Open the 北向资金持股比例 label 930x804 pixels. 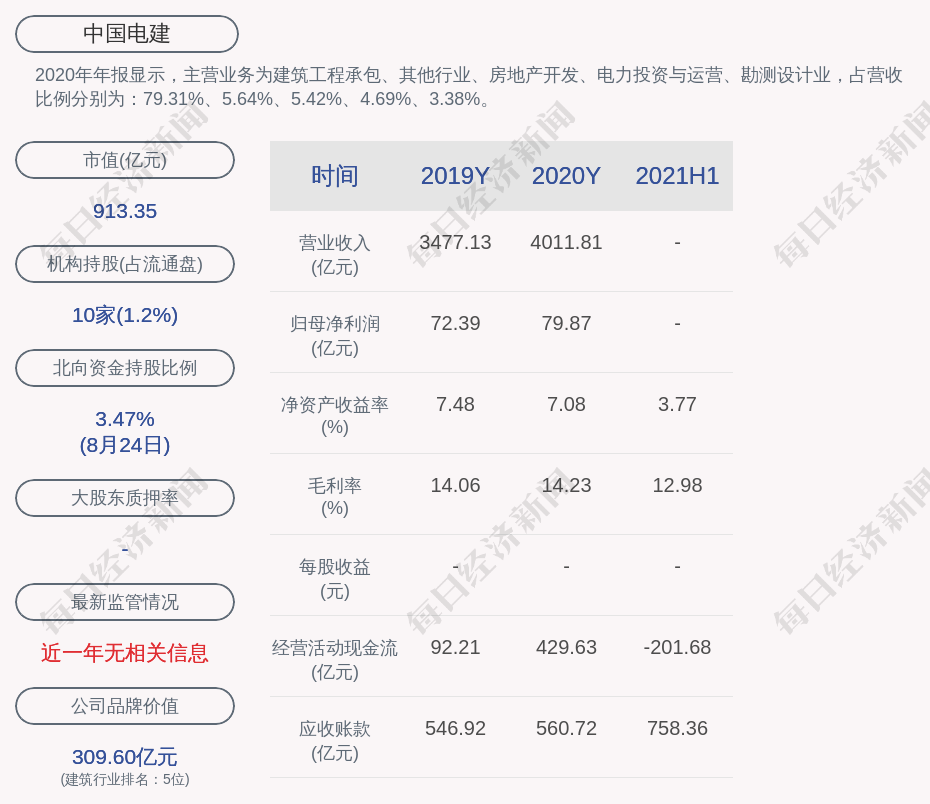coord(125,368)
